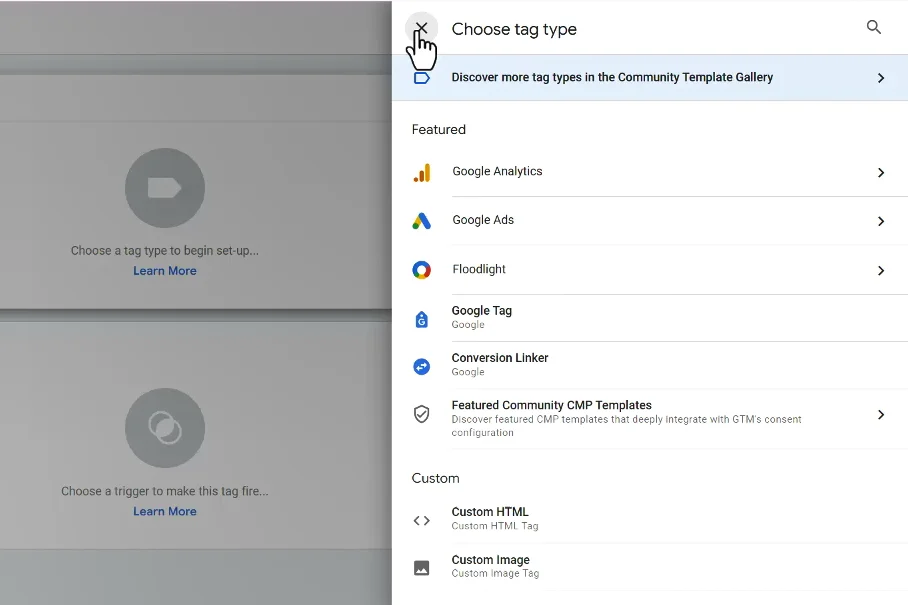The image size is (908, 605).
Task: Choose the Custom Image tag type
Action: (x=650, y=567)
